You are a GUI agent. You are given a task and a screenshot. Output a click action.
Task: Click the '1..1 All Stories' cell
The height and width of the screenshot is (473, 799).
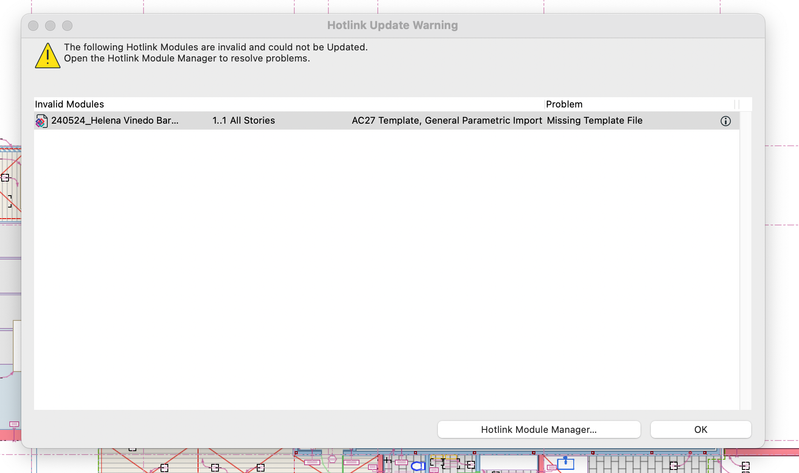pyautogui.click(x=244, y=121)
